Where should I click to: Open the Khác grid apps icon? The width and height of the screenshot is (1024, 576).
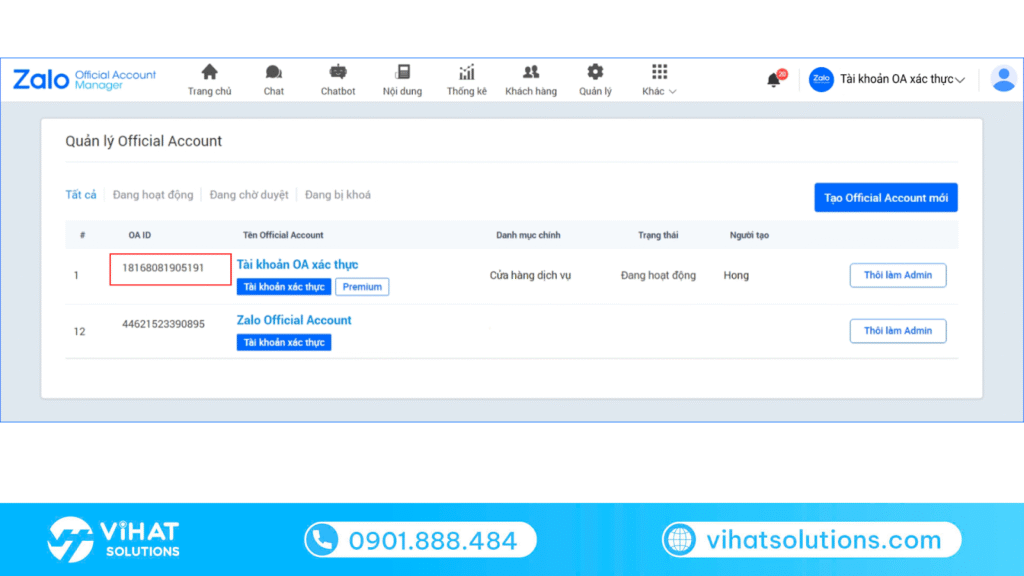(x=659, y=72)
